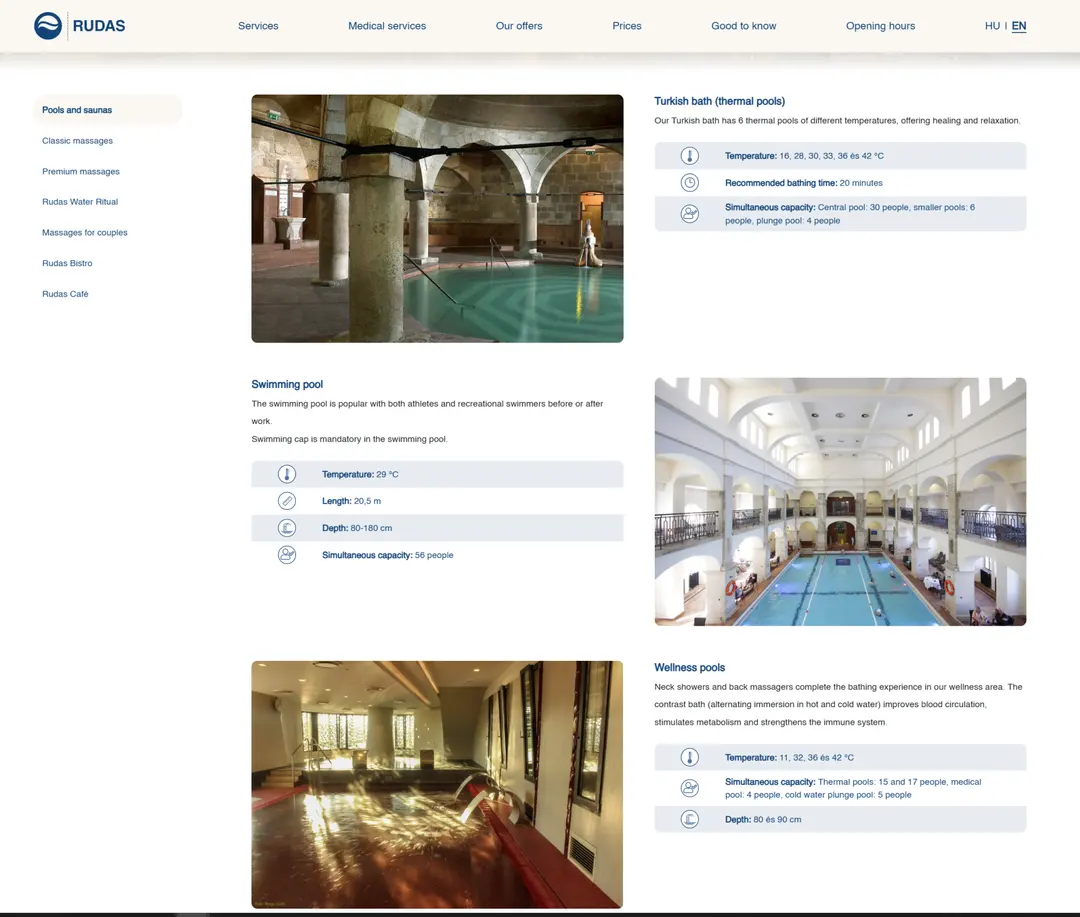Image resolution: width=1080 pixels, height=917 pixels.
Task: Open the Opening hours menu item
Action: (x=880, y=26)
